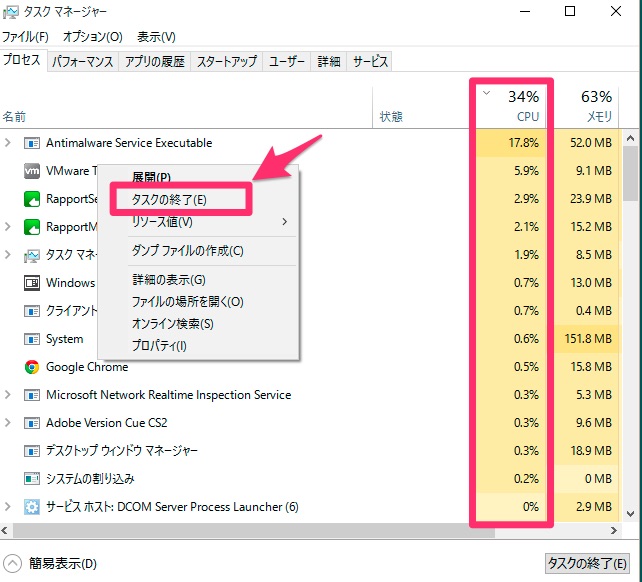Expand the タスク マネージャー process group
This screenshot has width=642, height=582.
tap(7, 255)
